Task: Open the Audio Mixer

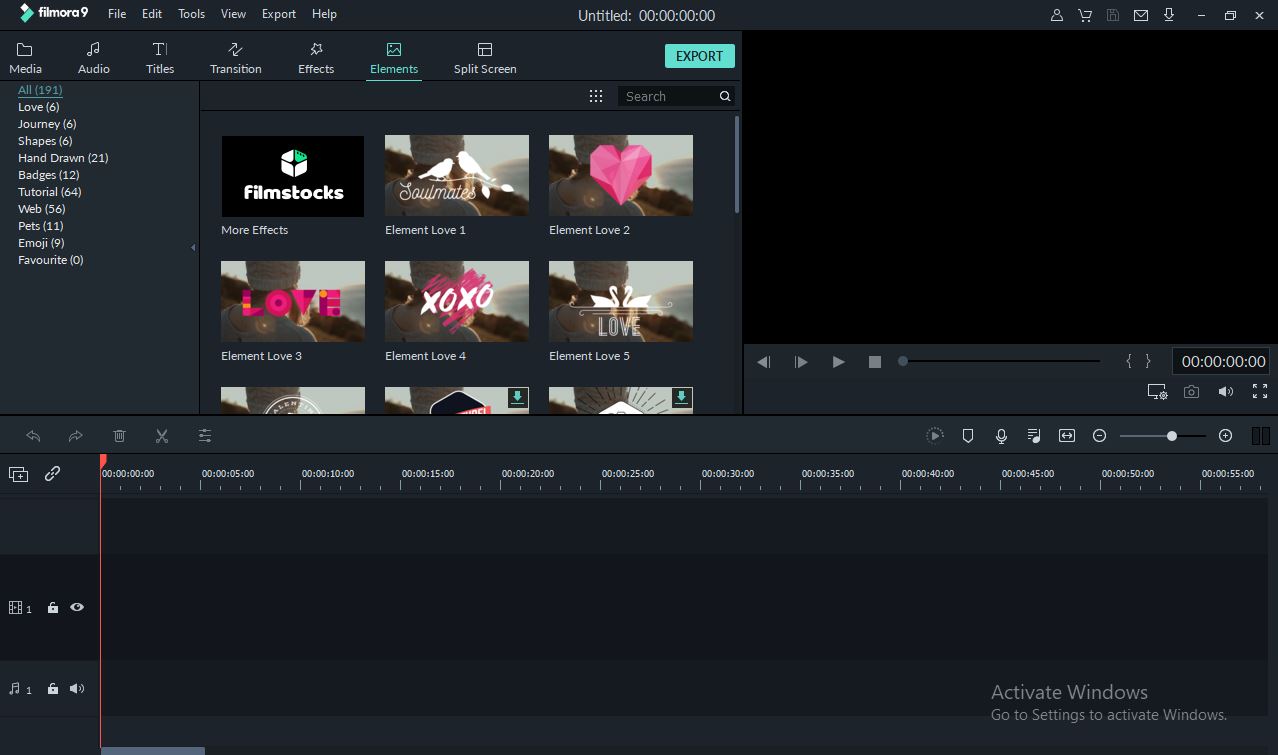Action: point(1033,435)
